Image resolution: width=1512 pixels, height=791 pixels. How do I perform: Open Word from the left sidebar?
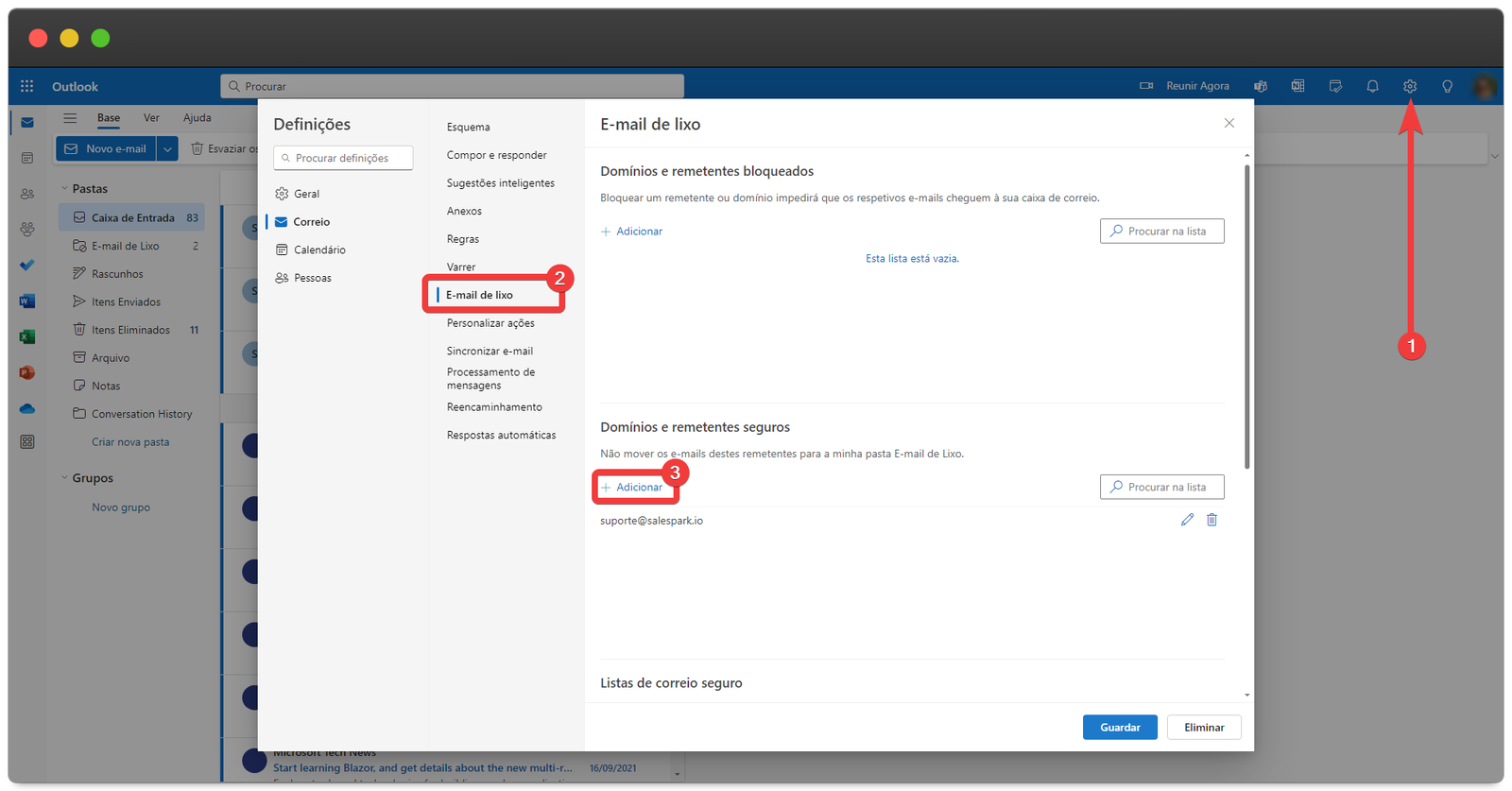coord(27,301)
